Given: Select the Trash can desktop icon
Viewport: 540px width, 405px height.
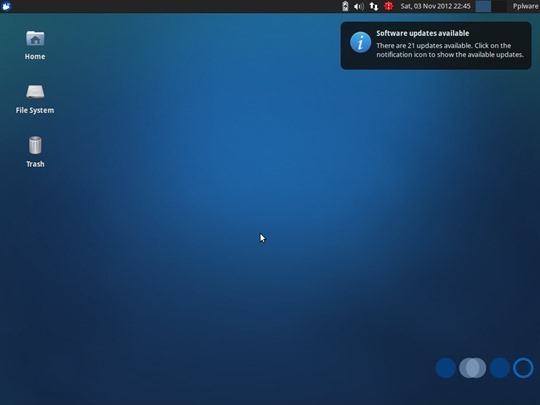Looking at the screenshot, I should [35, 145].
